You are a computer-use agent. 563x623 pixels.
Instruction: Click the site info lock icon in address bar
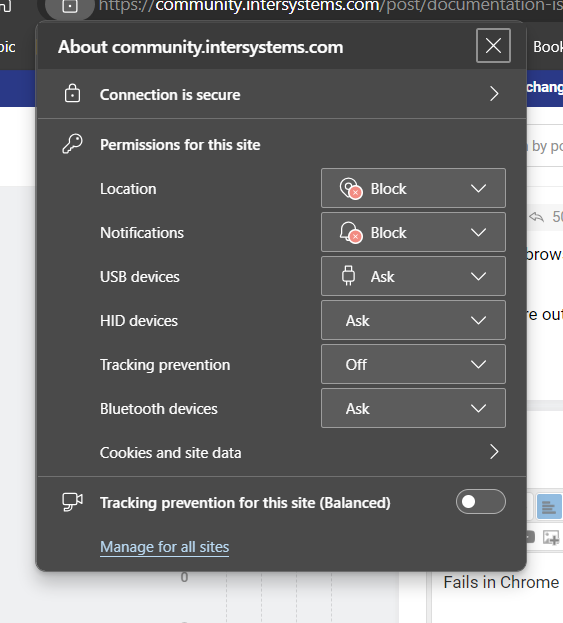(70, 7)
